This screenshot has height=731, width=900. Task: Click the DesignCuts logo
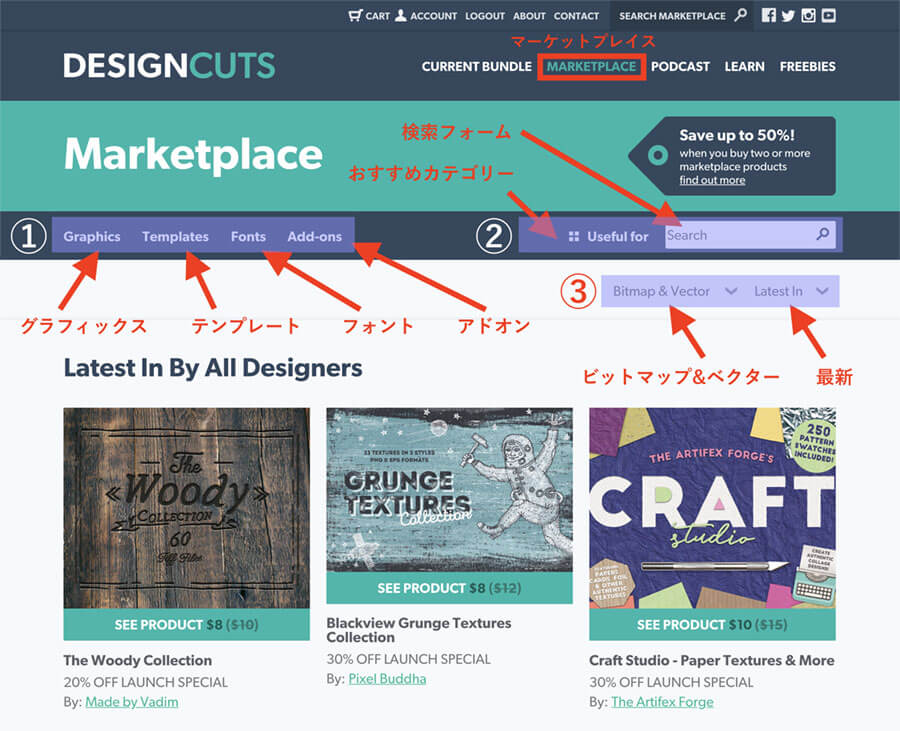click(169, 65)
